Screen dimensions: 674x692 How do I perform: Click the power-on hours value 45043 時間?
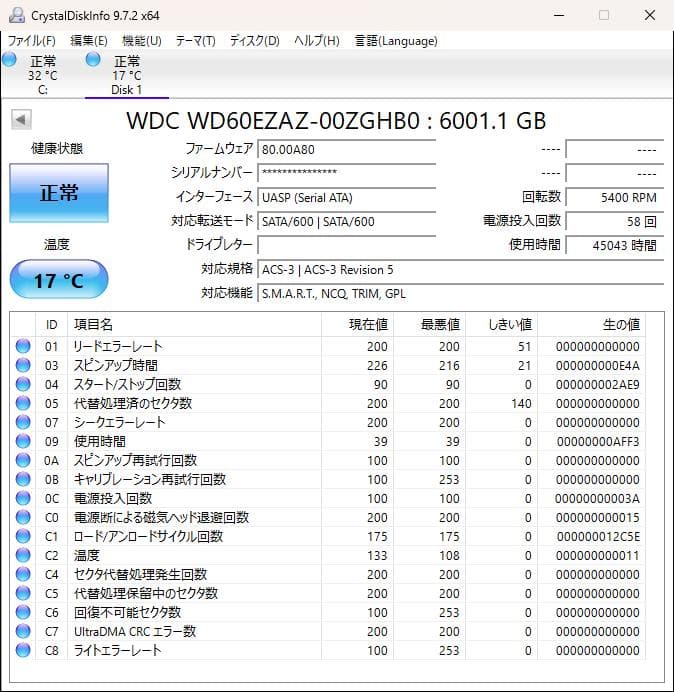pyautogui.click(x=615, y=245)
